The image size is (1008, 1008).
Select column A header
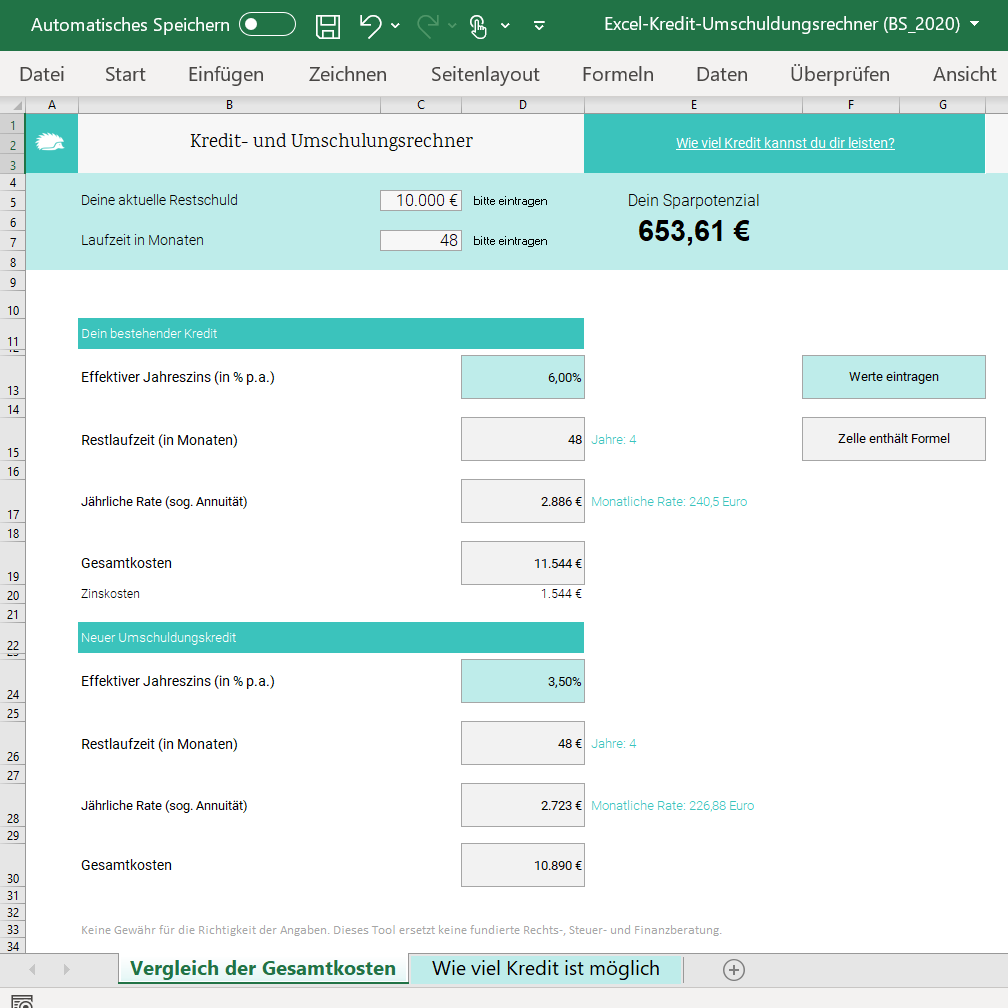[52, 105]
